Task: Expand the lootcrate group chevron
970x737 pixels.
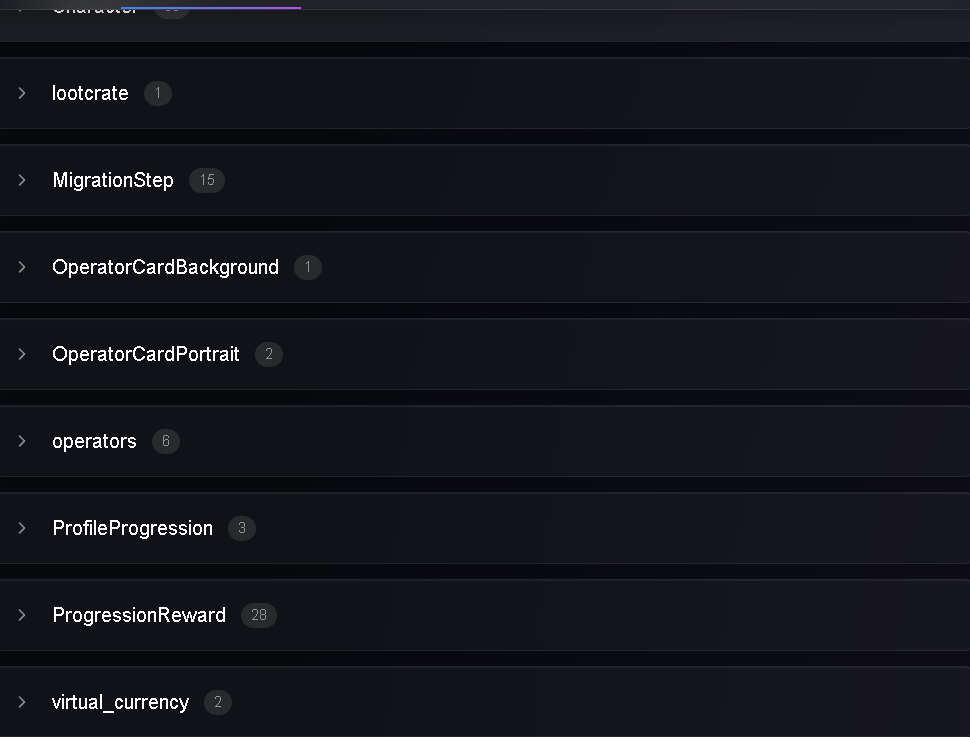Action: point(22,93)
